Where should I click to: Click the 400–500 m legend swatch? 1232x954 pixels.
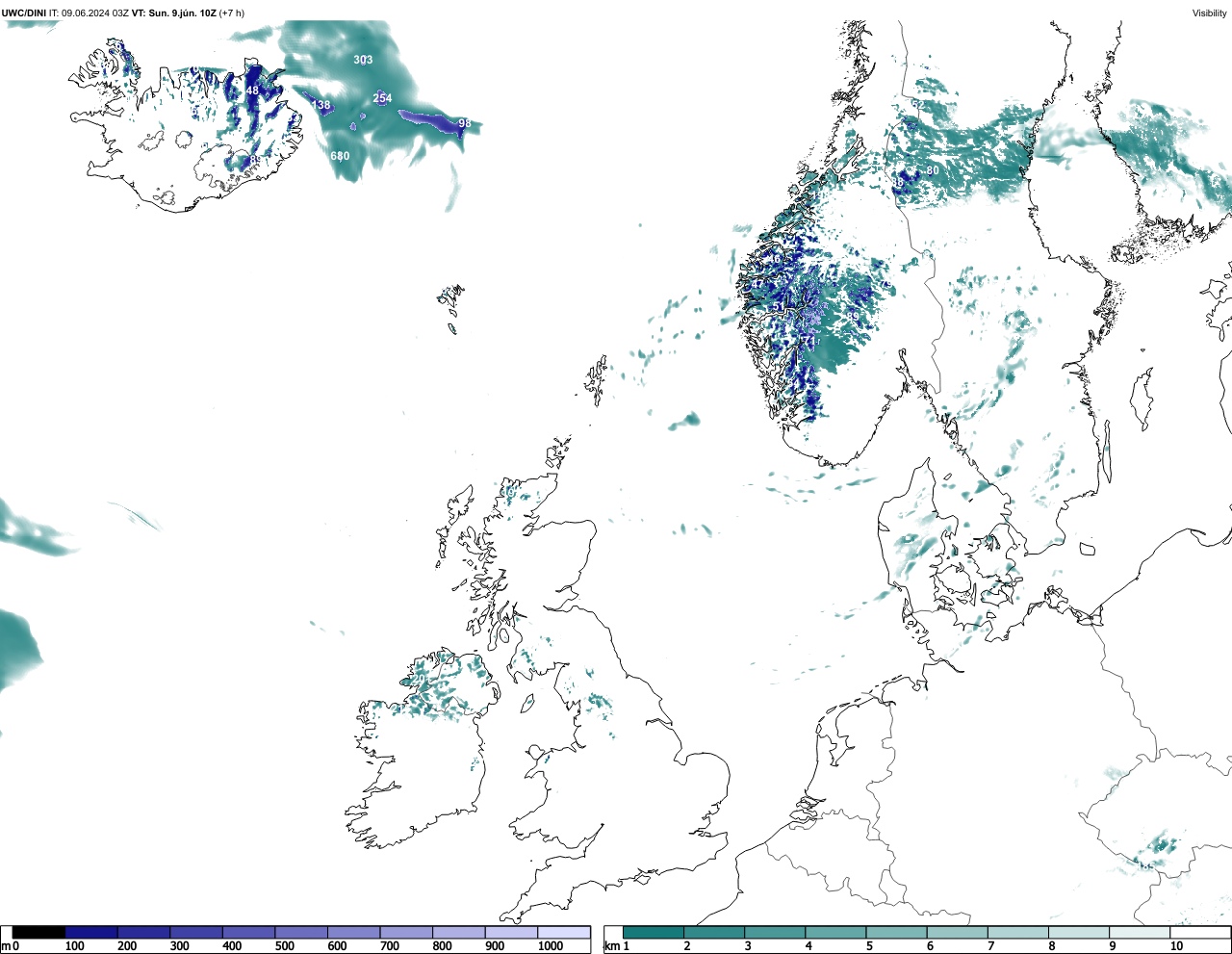[x=248, y=933]
